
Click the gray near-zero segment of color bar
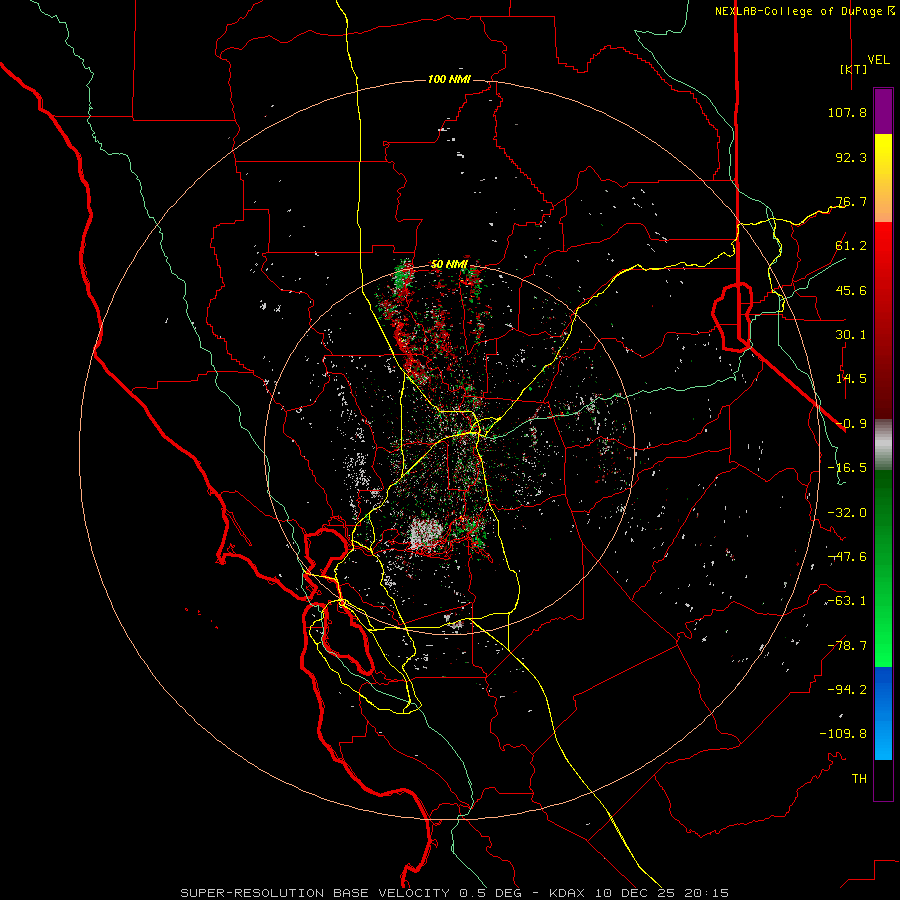883,445
